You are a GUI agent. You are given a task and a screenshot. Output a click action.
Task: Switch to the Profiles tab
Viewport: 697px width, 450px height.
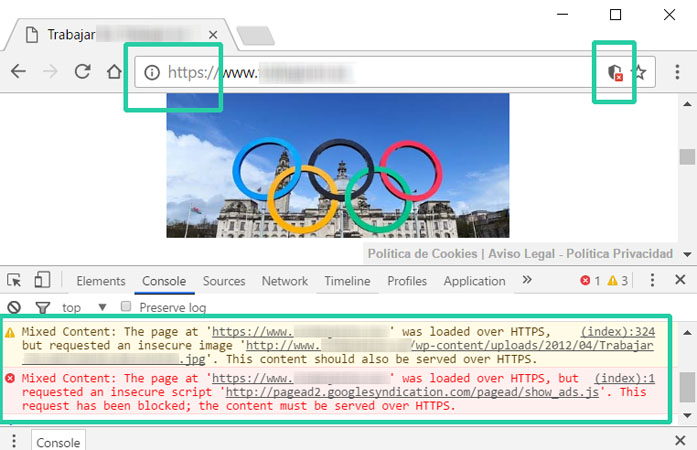click(x=407, y=281)
